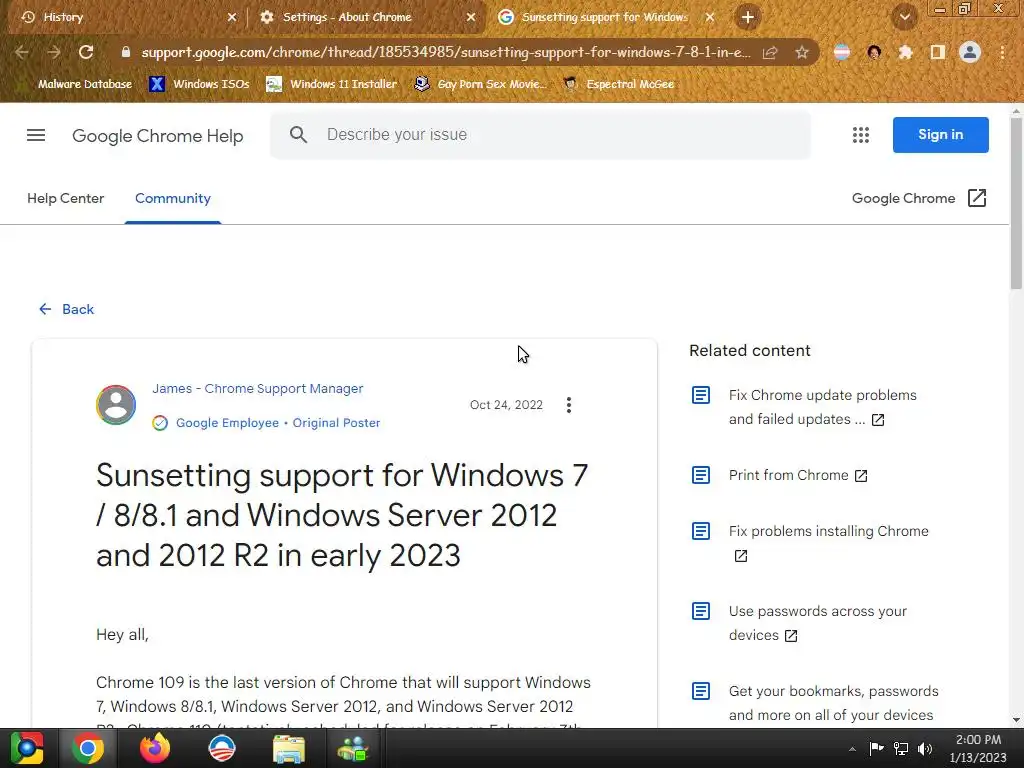Click the Google Employee badge label
This screenshot has height=768, width=1024.
click(227, 423)
